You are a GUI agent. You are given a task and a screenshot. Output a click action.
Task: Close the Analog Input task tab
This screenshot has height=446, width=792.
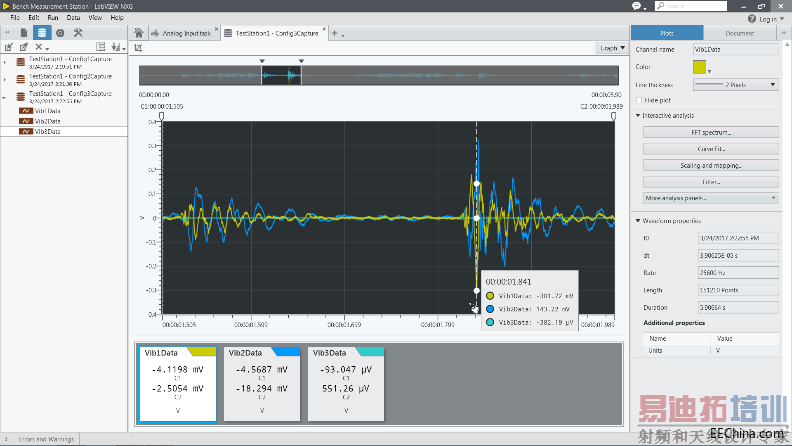tap(216, 29)
